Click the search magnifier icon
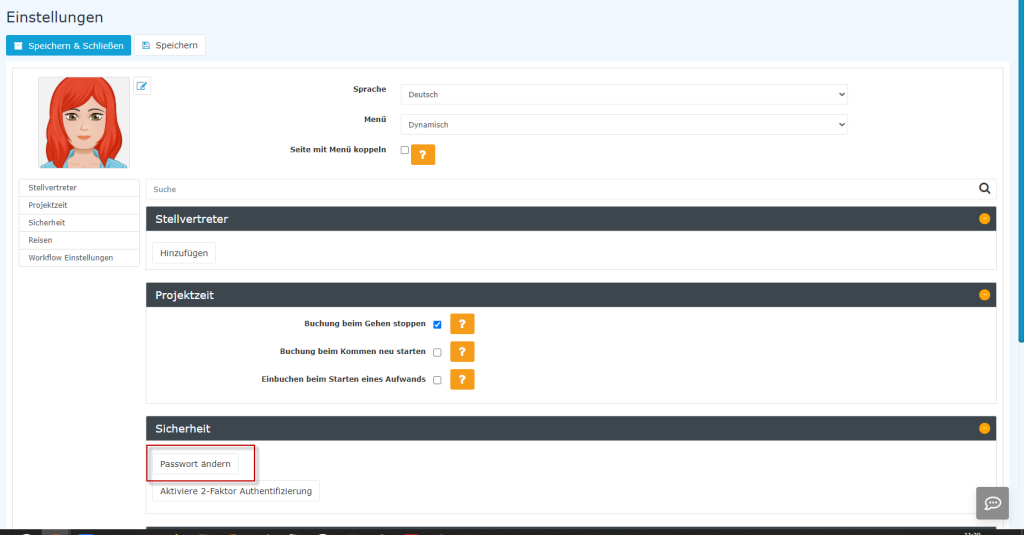Viewport: 1024px width, 535px height. pos(984,188)
